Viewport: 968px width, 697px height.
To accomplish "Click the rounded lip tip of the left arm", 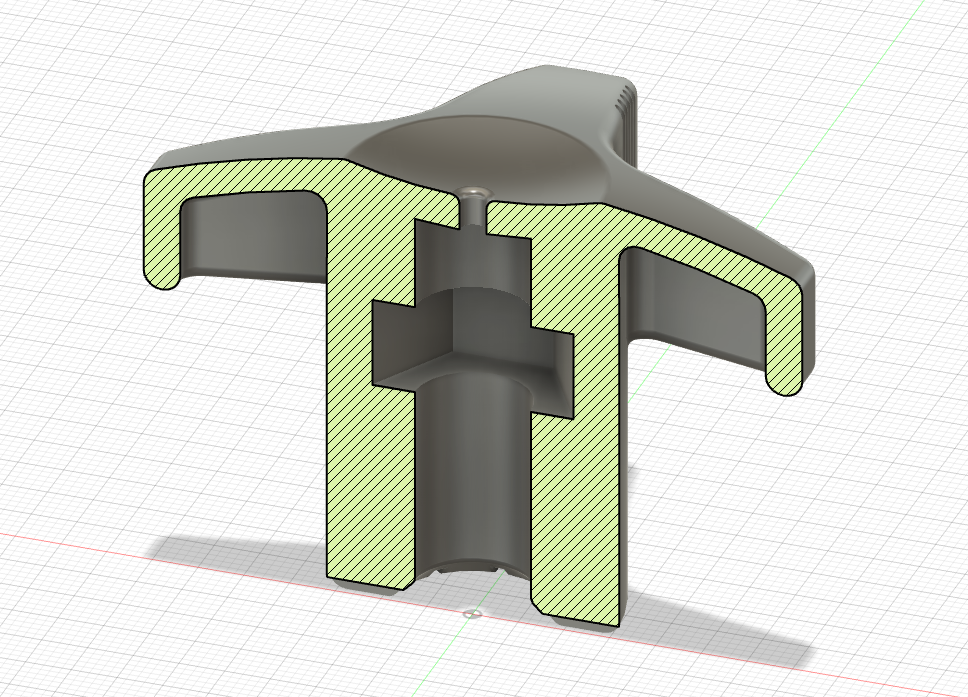I will [165, 280].
